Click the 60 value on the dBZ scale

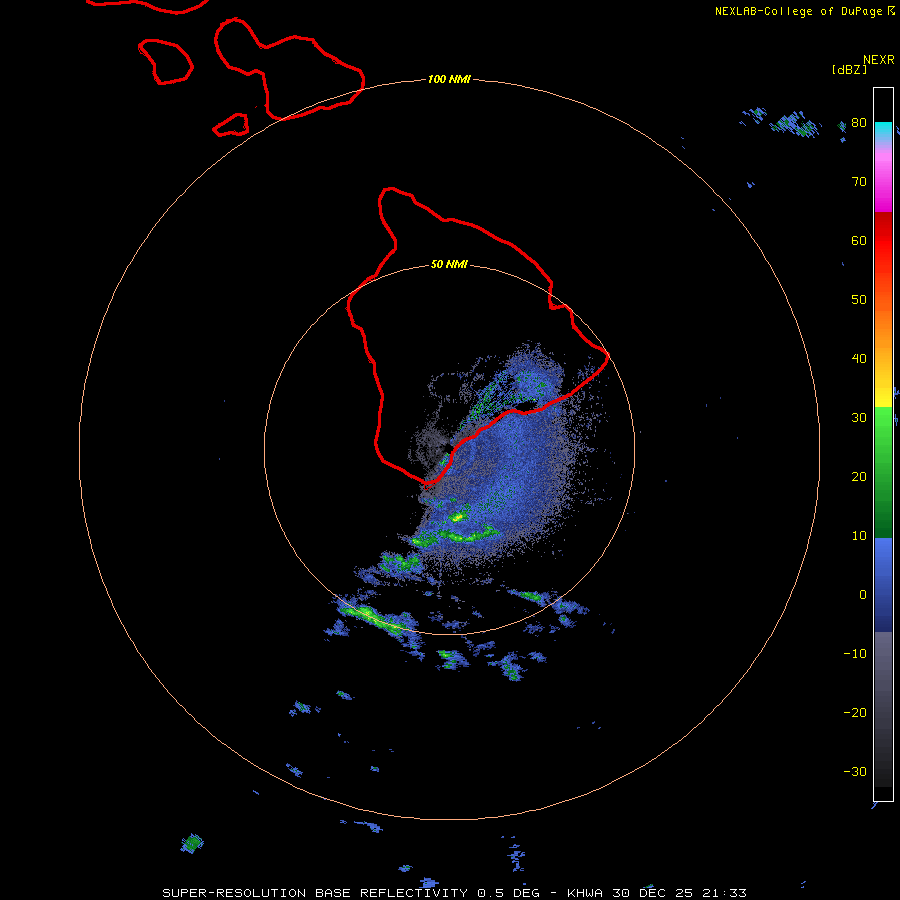[x=859, y=240]
